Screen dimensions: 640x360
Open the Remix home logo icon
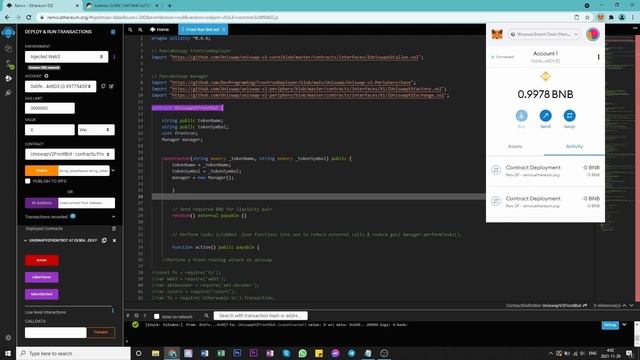click(8, 32)
